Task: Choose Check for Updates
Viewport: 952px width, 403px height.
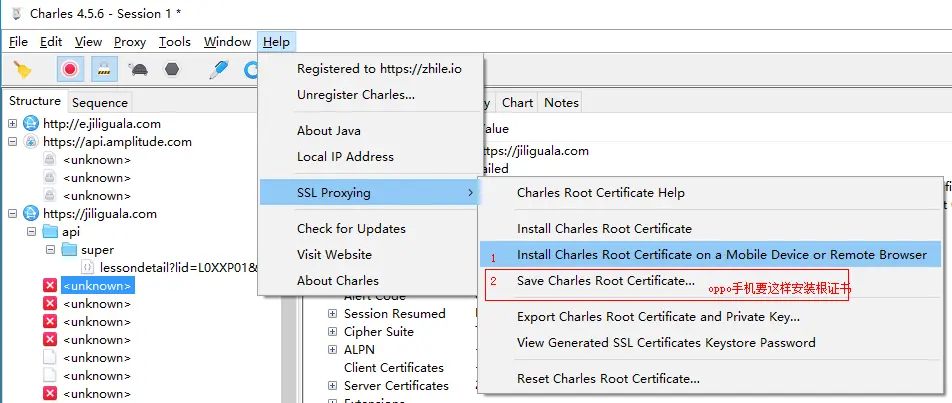Action: pos(351,229)
